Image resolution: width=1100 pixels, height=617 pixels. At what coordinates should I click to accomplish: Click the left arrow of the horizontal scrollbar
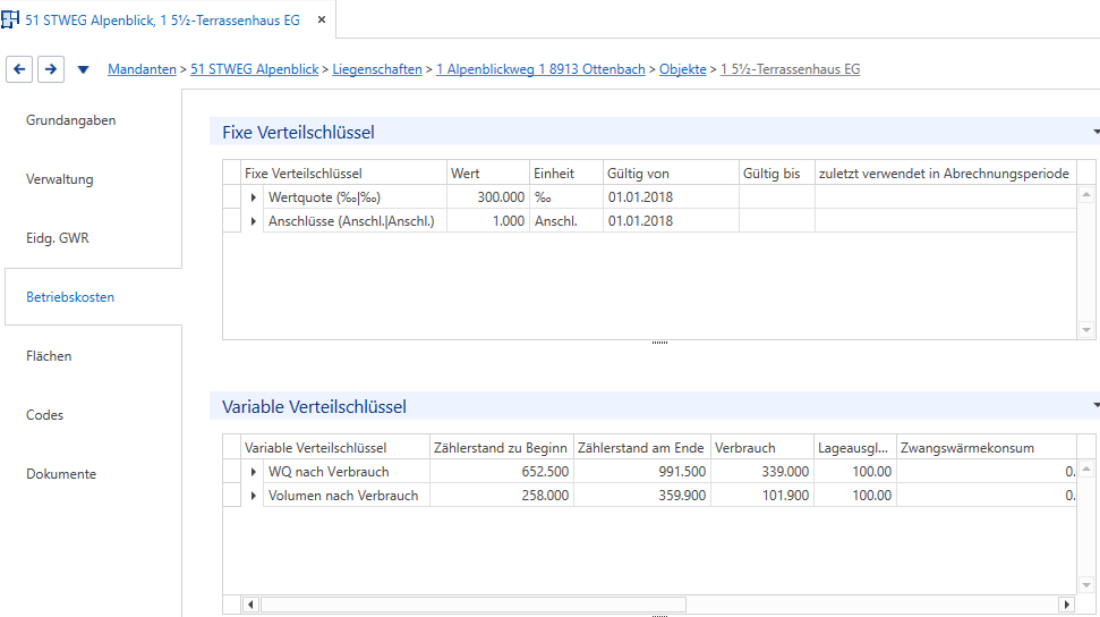click(250, 604)
